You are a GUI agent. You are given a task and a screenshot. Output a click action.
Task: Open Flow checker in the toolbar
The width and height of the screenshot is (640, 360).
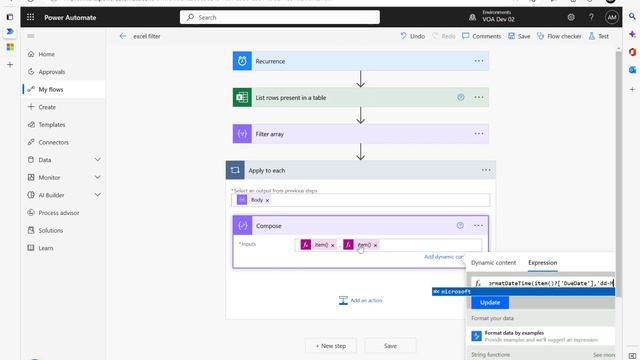[559, 36]
